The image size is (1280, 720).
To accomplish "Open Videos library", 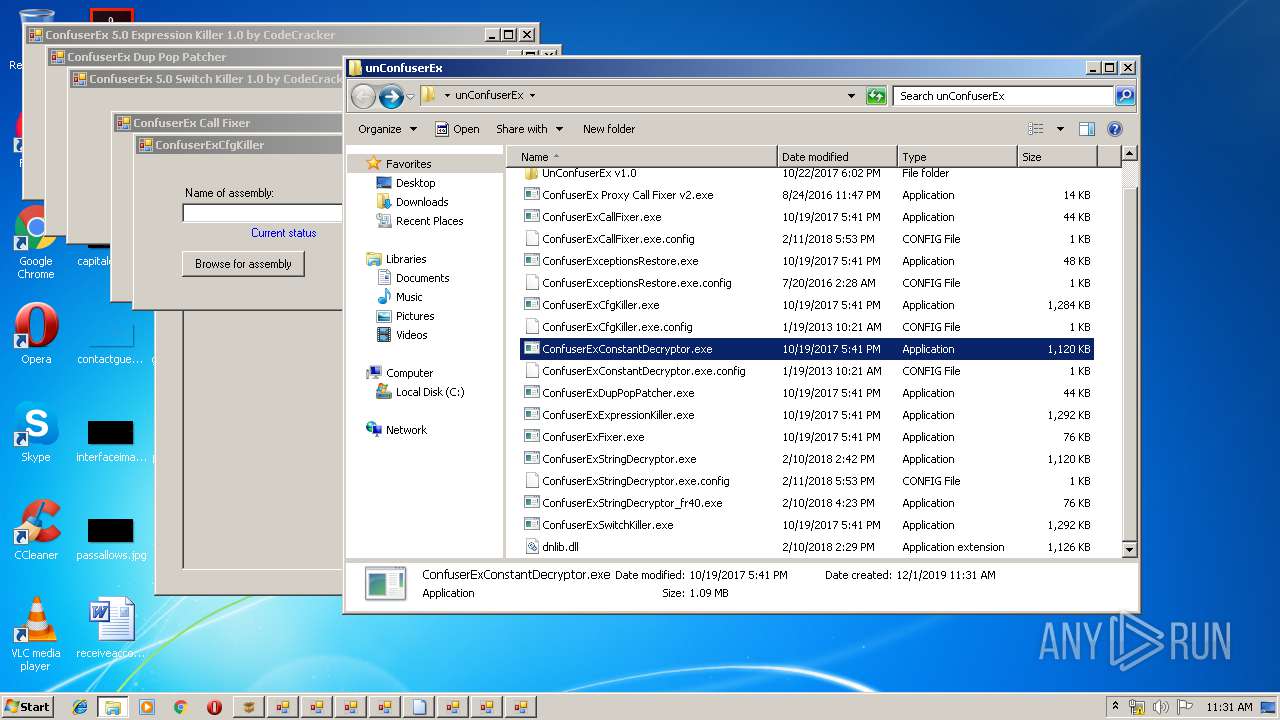I will 411,335.
